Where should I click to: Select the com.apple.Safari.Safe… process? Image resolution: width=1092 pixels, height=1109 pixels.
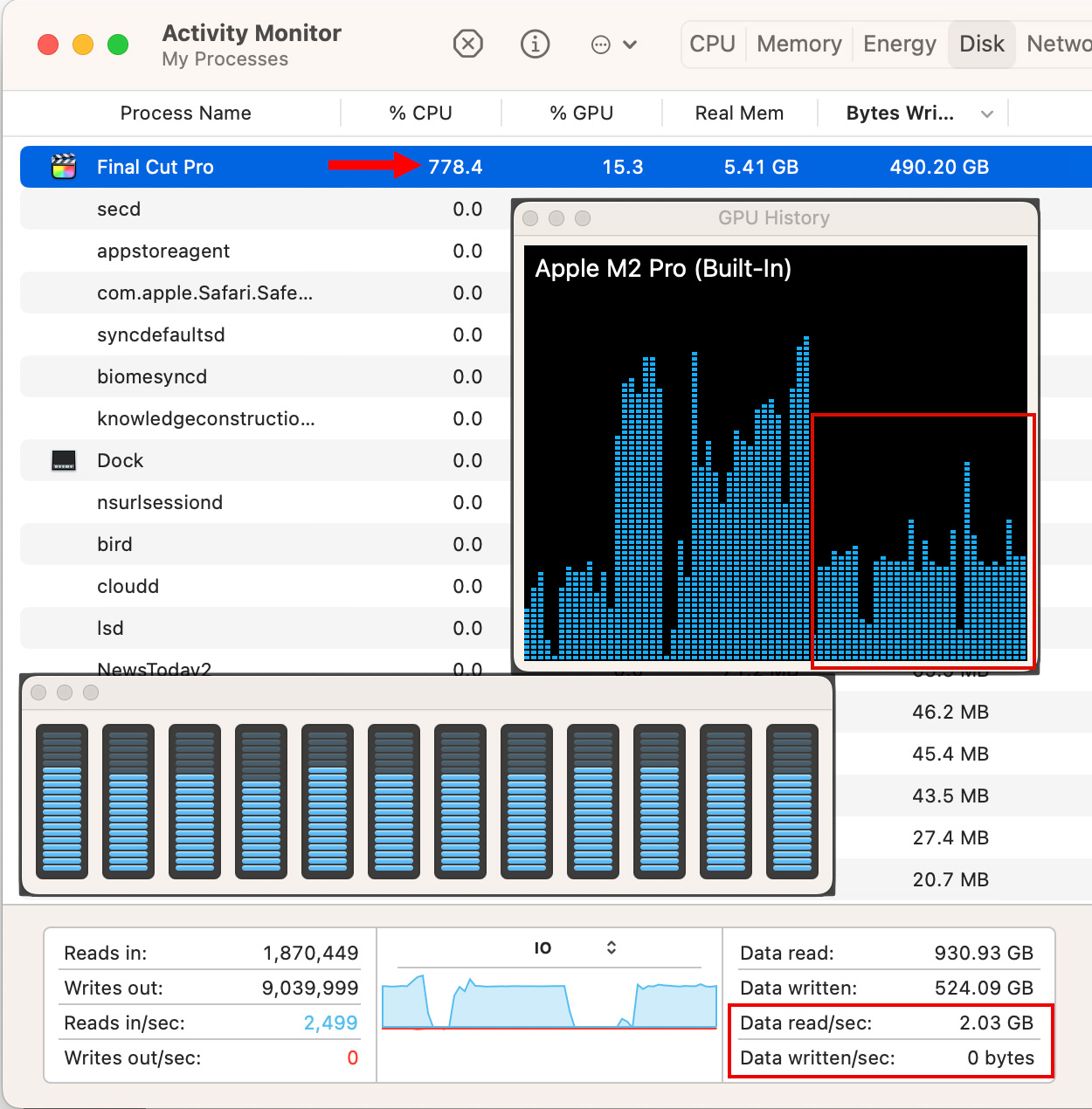tap(204, 293)
